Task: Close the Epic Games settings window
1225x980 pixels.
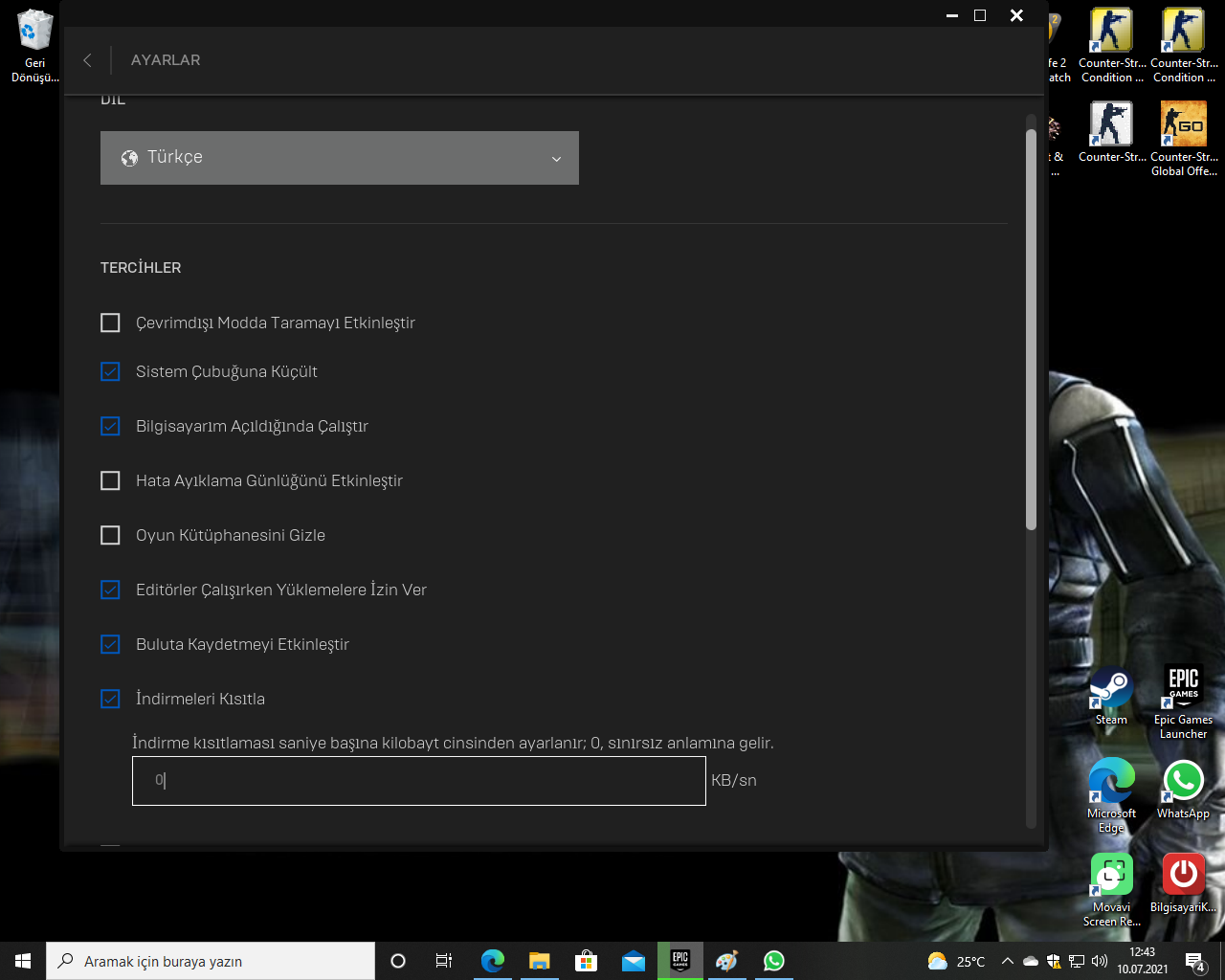Action: (1016, 15)
